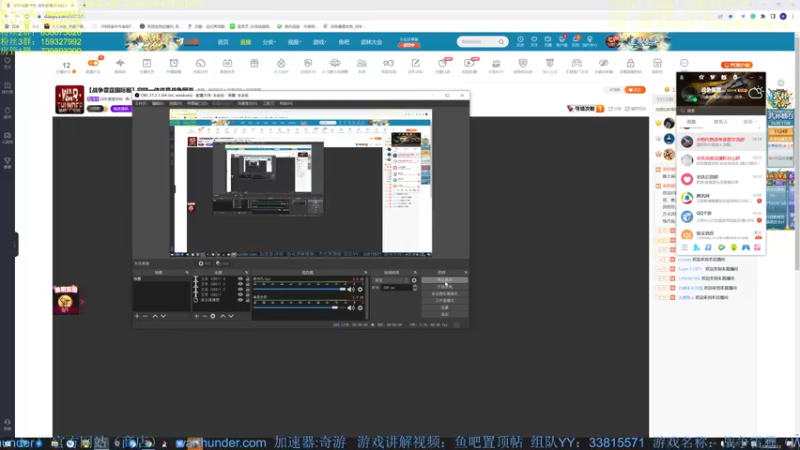Click padlock icon in Douyu streamer toolbar
The image size is (800, 450).
coord(630,63)
